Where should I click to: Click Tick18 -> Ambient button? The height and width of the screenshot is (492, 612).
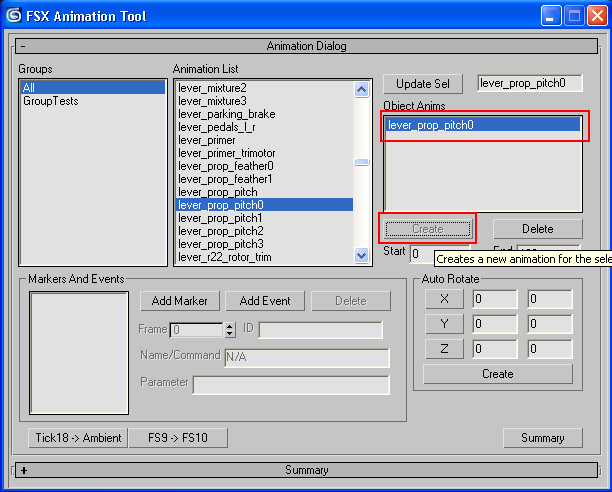78,438
